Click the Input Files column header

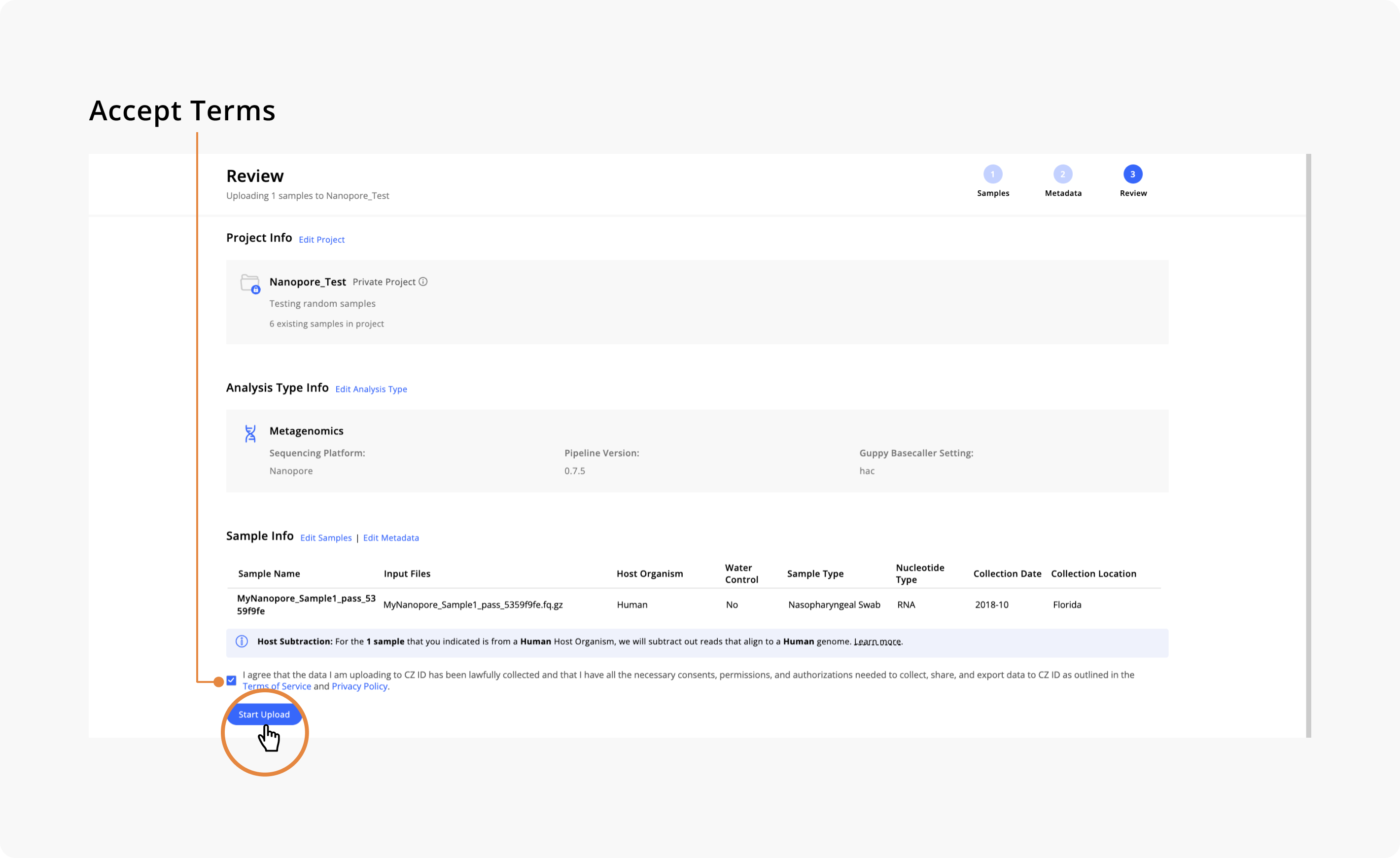tap(407, 574)
